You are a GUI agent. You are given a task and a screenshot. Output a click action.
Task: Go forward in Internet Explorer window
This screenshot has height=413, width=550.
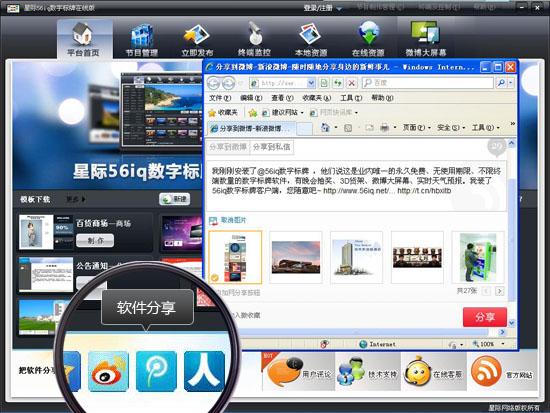(x=228, y=83)
